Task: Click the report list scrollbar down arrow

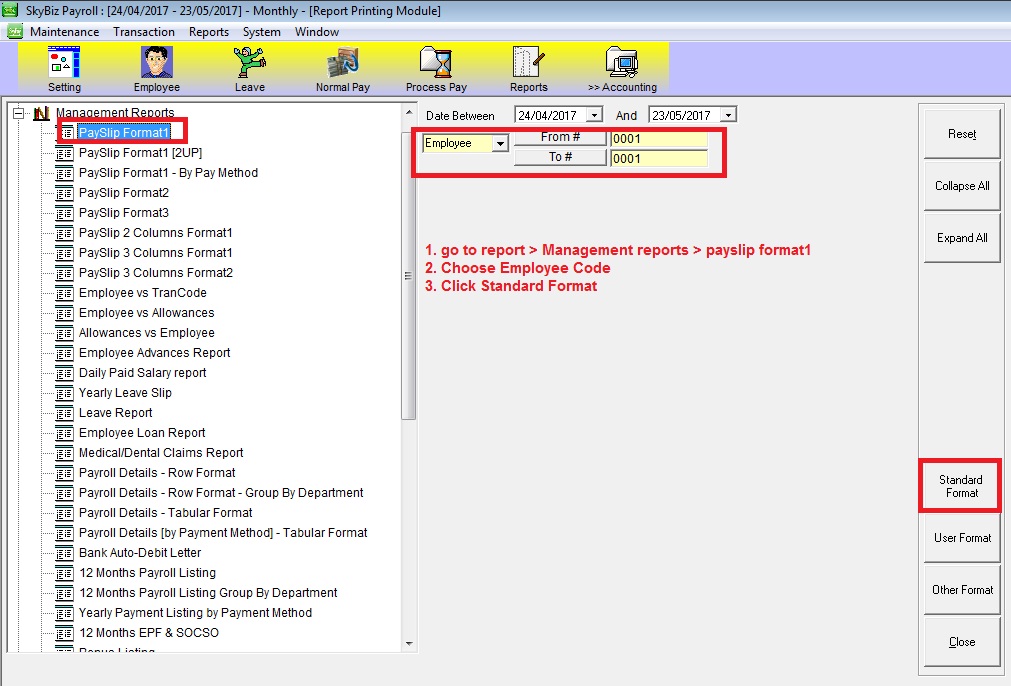Action: pos(408,644)
